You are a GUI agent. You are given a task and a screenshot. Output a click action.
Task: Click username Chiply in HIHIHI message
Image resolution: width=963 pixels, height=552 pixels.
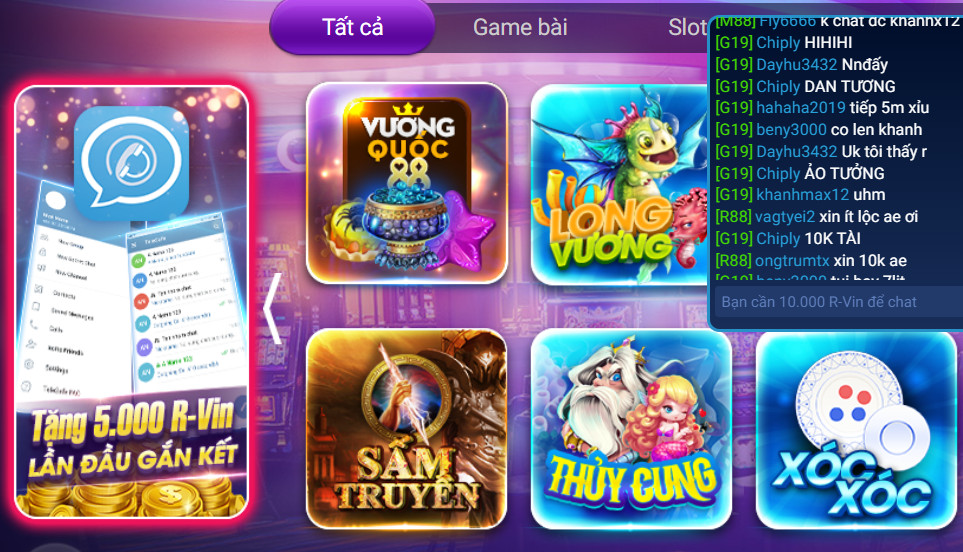778,42
